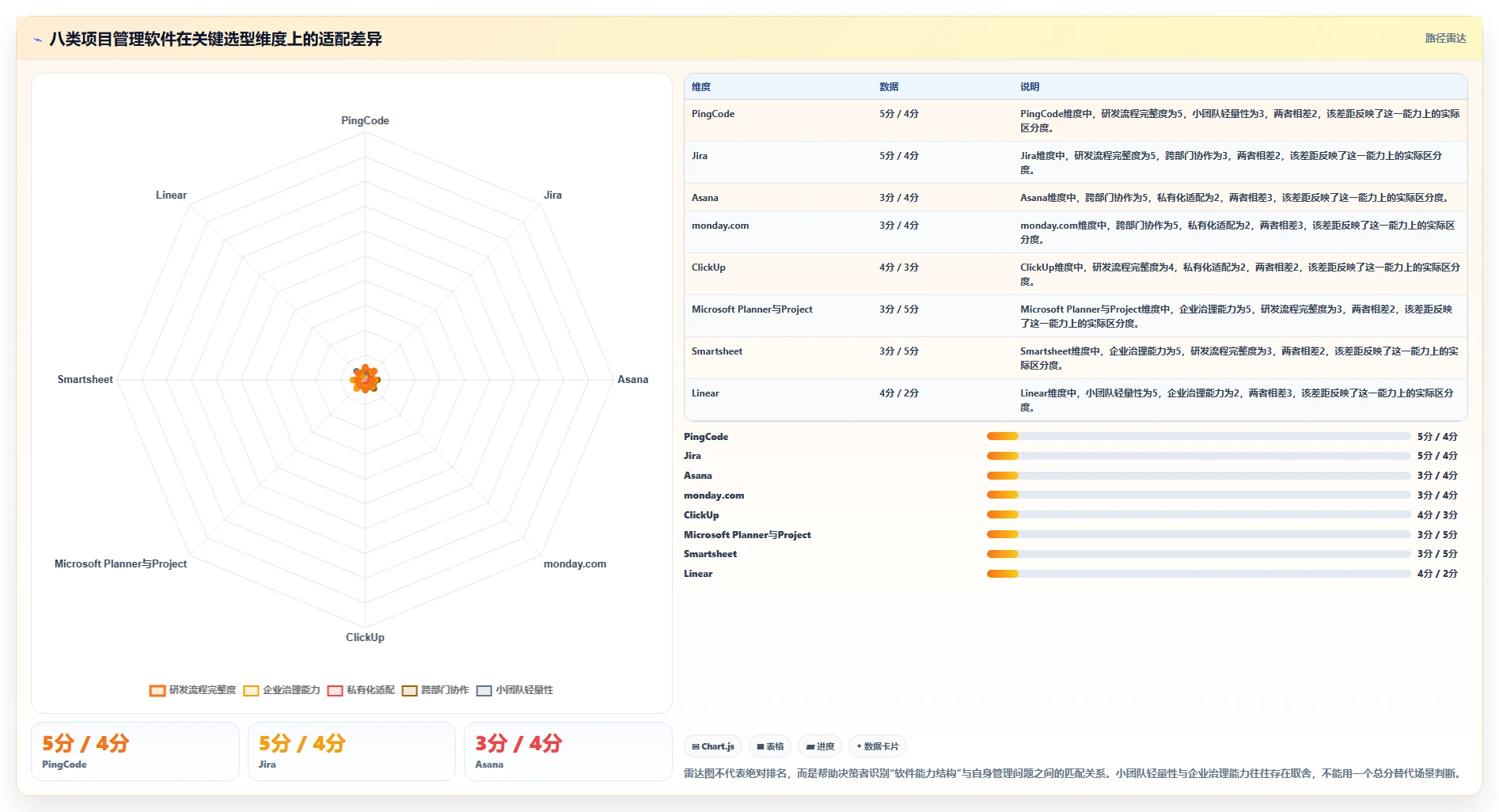This screenshot has height=812, width=1499.
Task: Click the ClickUp progress bar
Action: point(1198,514)
